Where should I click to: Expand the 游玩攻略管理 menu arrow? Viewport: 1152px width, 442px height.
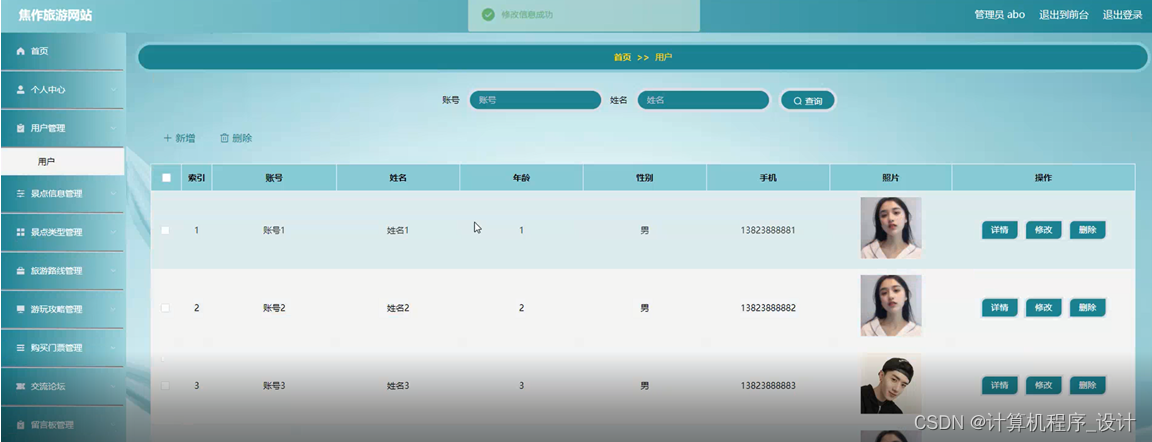tap(113, 309)
